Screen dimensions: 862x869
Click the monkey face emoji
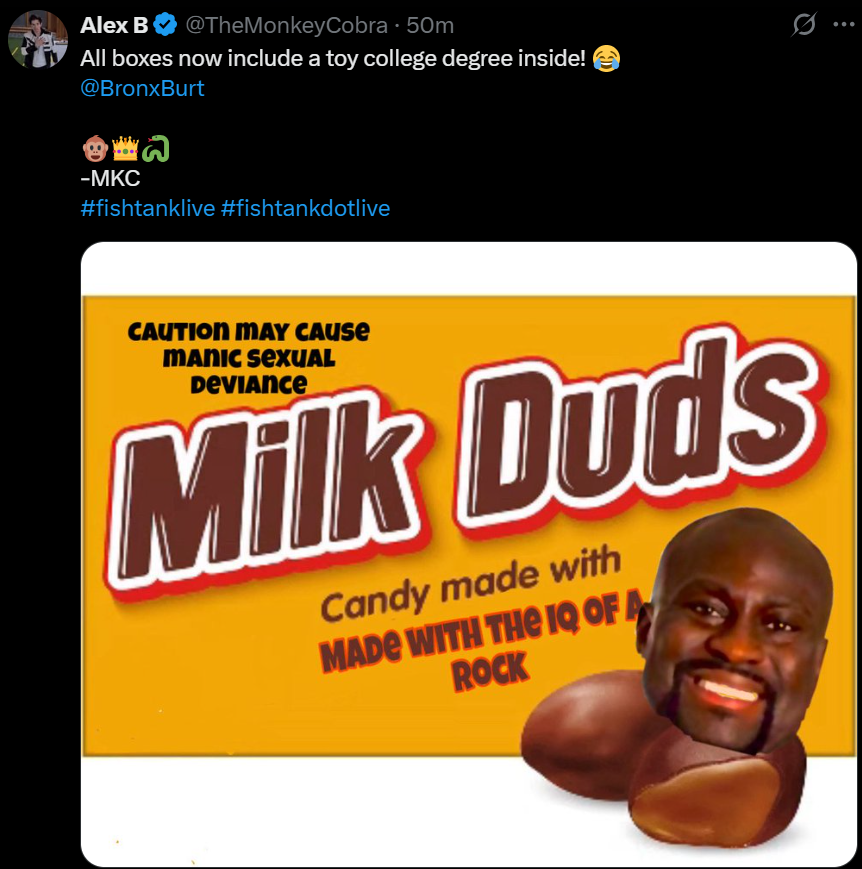click(x=96, y=150)
